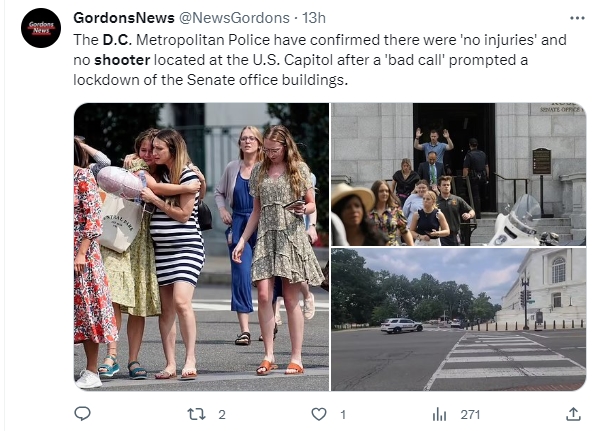Open photo of police car near crosswalk
Screen dimensions: 602x431
(x=458, y=319)
